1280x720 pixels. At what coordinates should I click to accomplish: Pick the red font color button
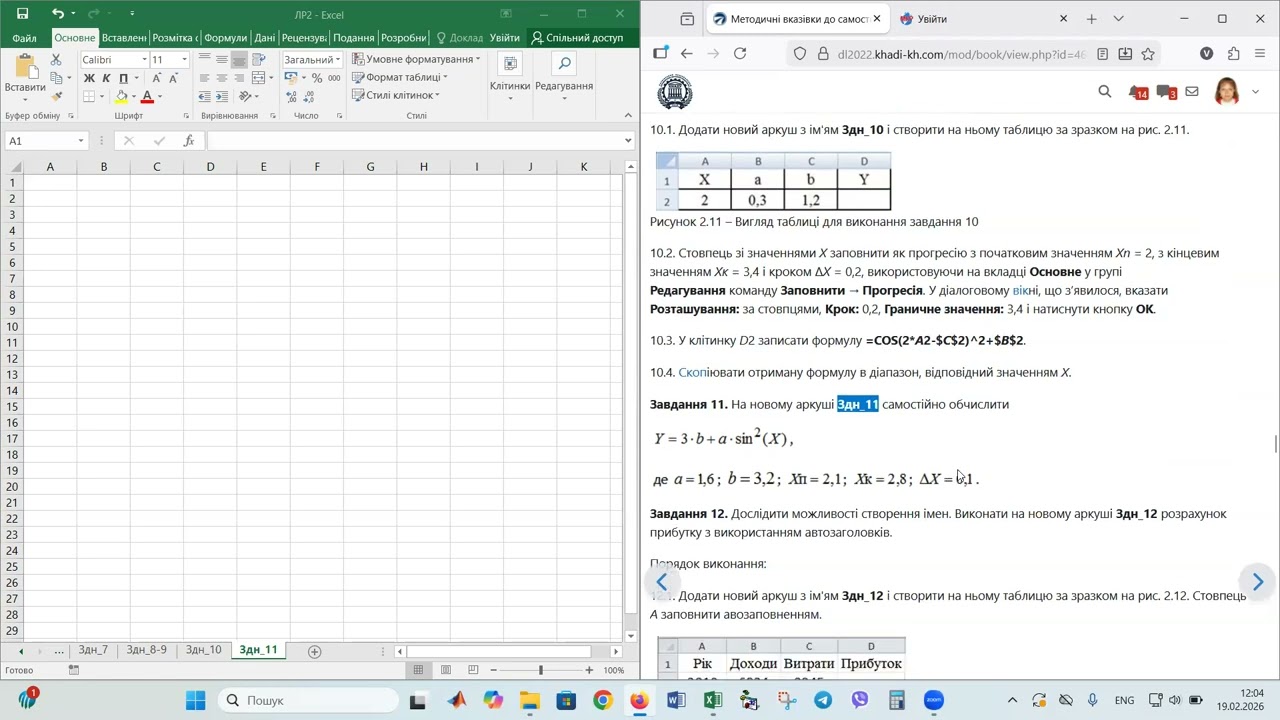coord(147,96)
